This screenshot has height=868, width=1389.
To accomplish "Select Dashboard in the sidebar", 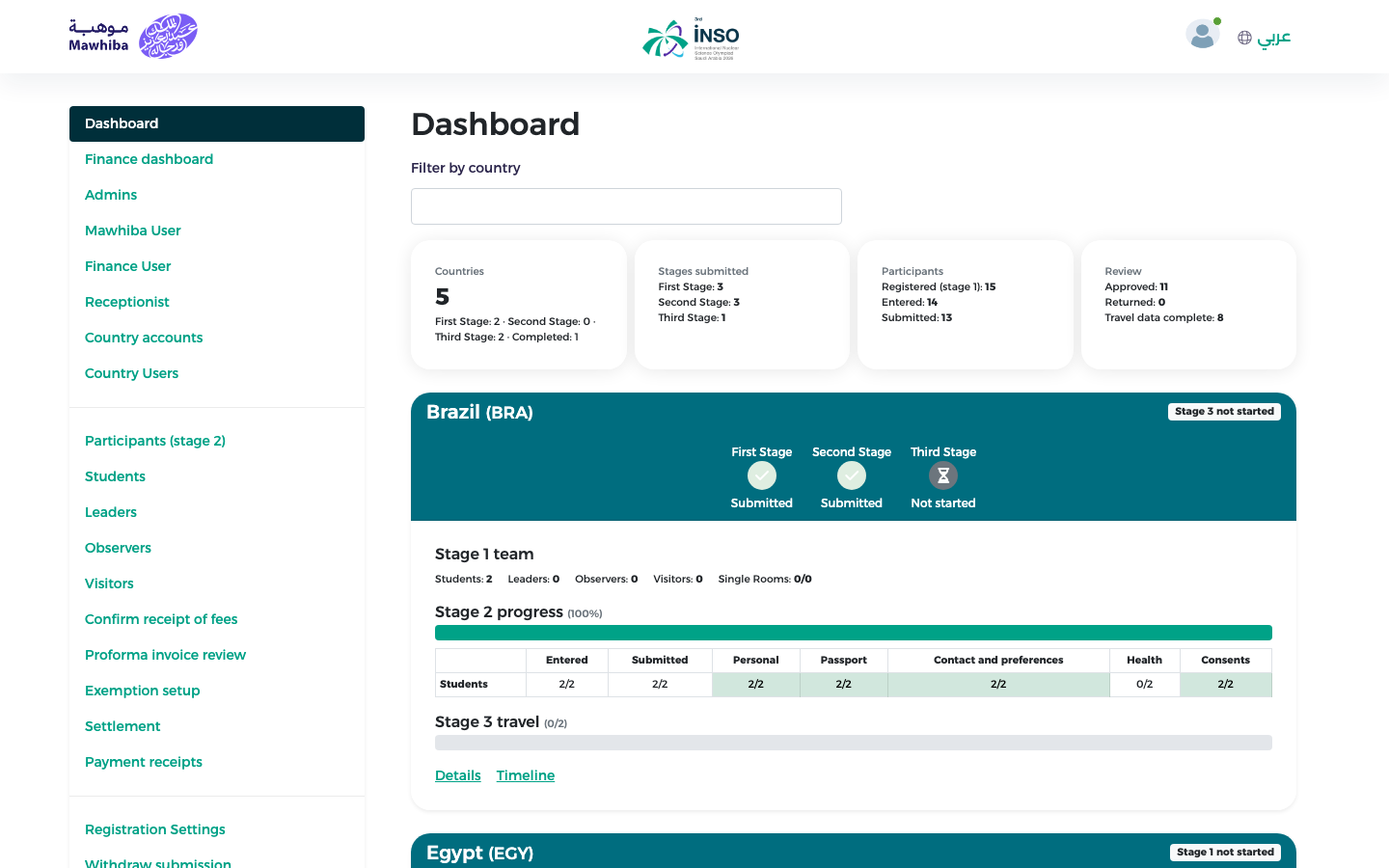I will tap(217, 123).
